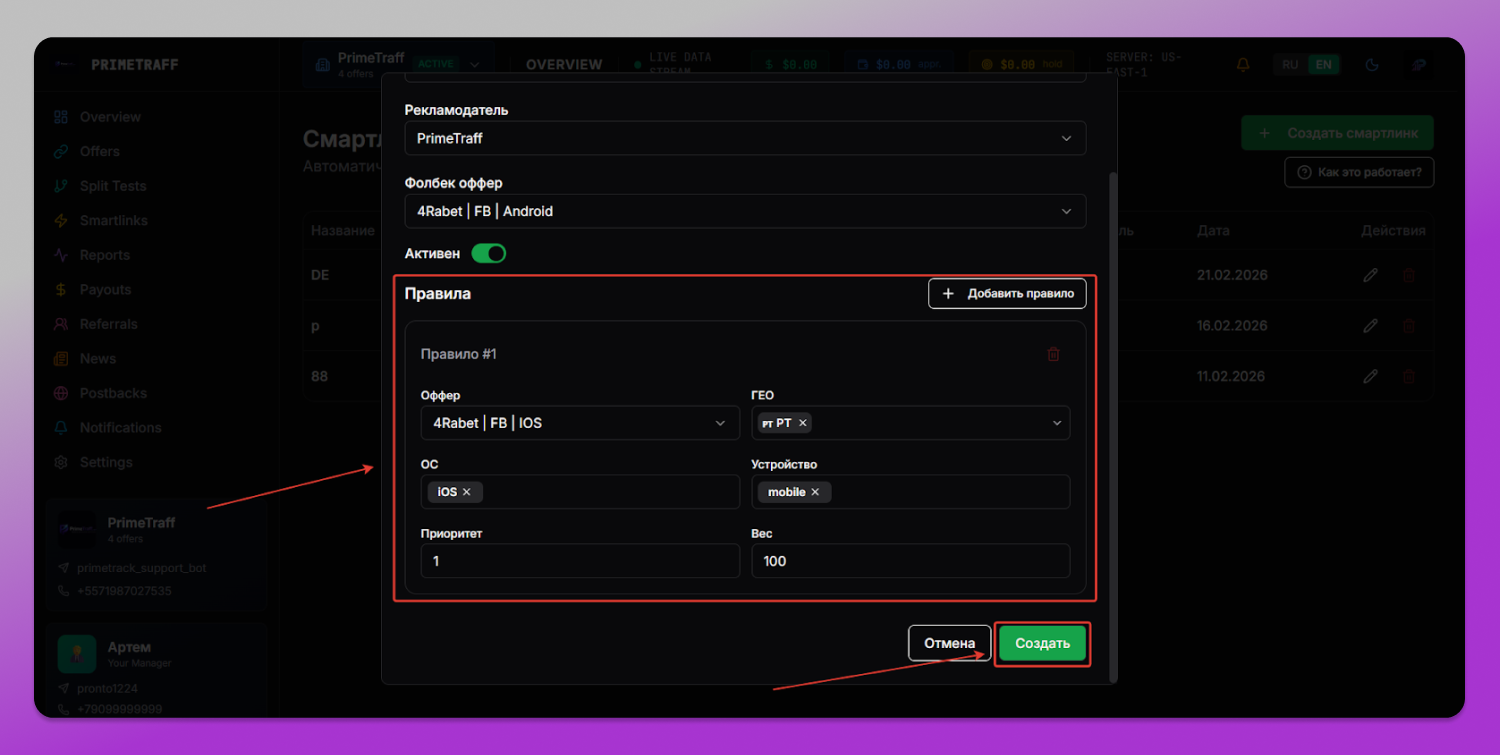The width and height of the screenshot is (1500, 755).
Task: Click the $0.00 hold balance badge
Action: (1020, 64)
